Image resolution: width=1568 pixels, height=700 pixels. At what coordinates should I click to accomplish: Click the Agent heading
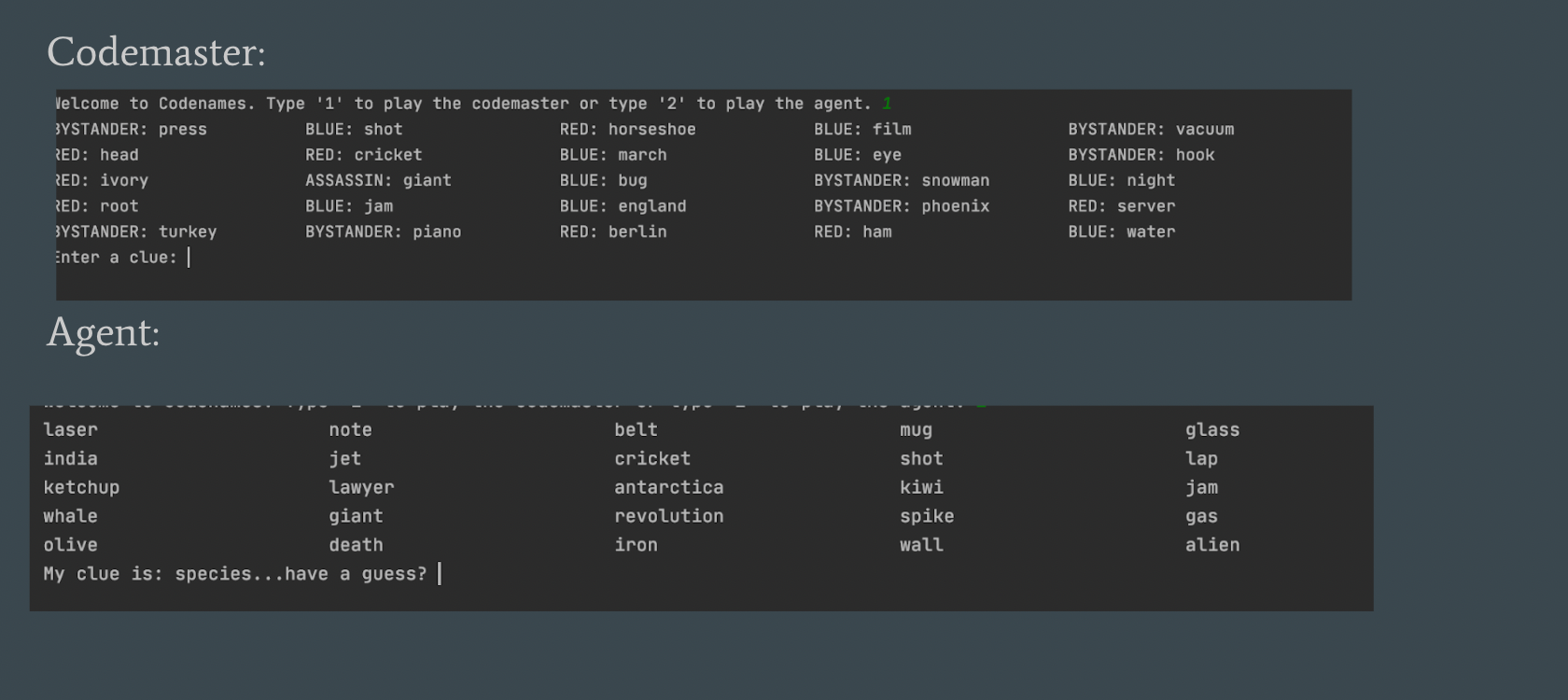coord(103,332)
